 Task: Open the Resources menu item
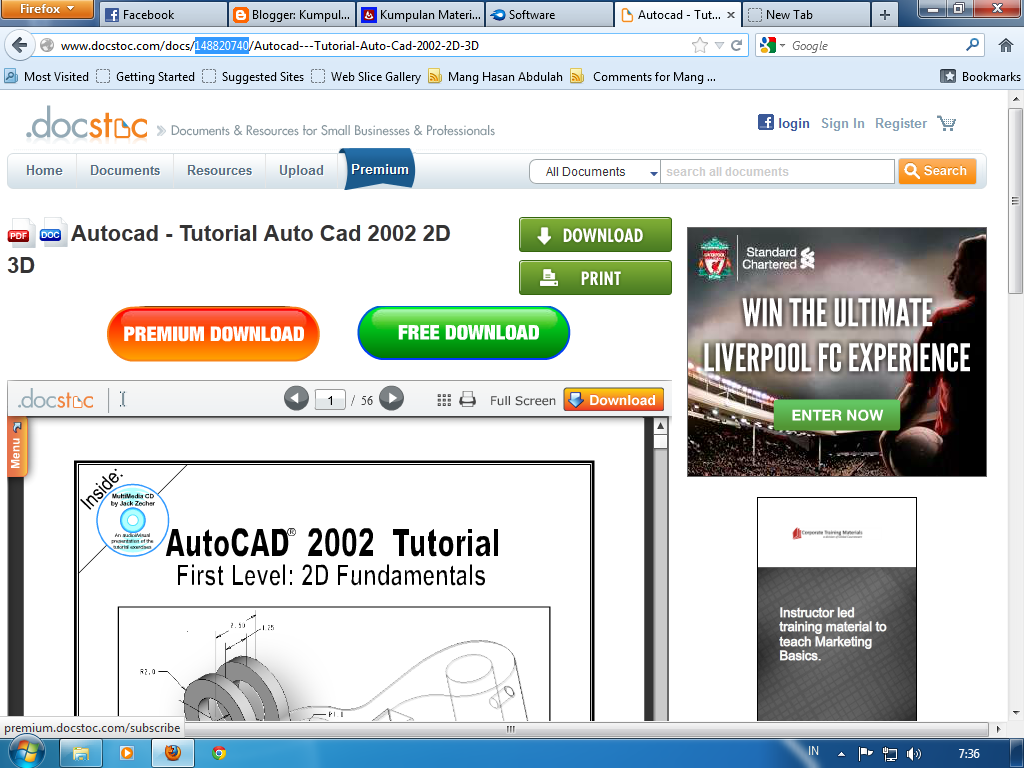(x=219, y=170)
